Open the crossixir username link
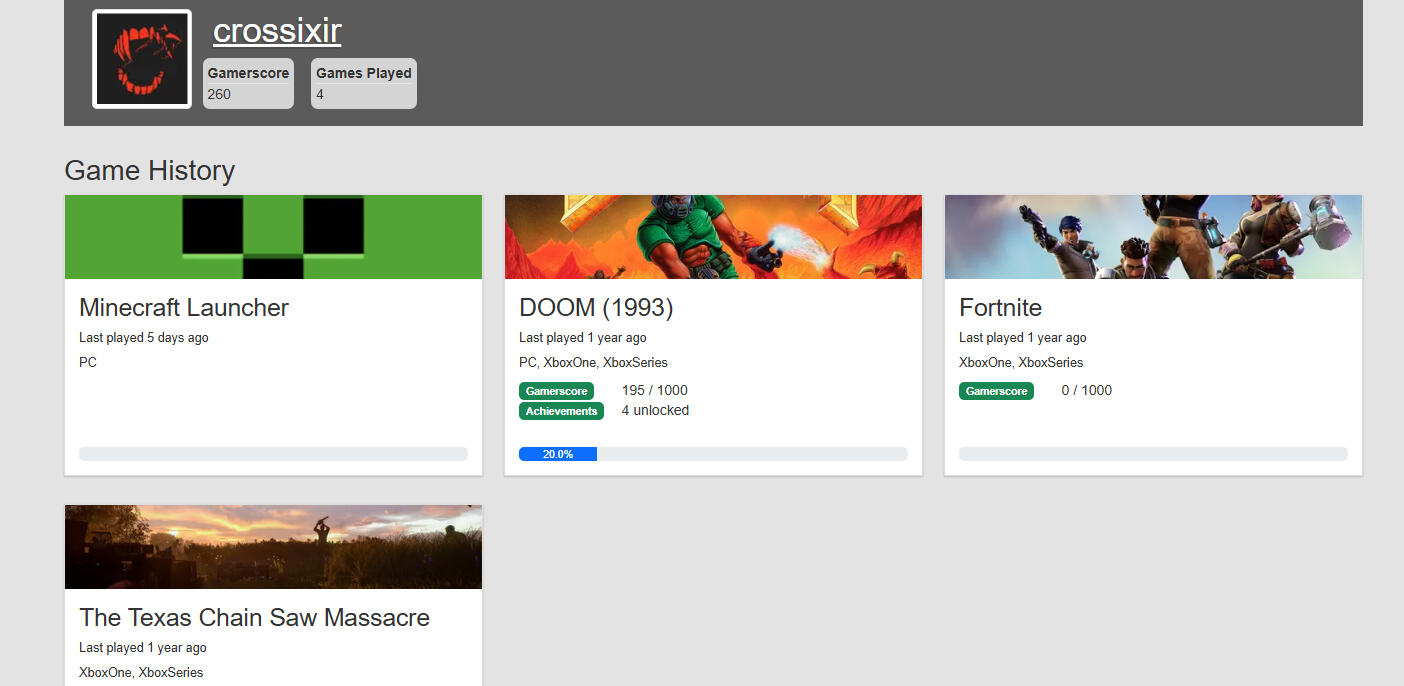Screen dimensions: 1404x686 [277, 31]
